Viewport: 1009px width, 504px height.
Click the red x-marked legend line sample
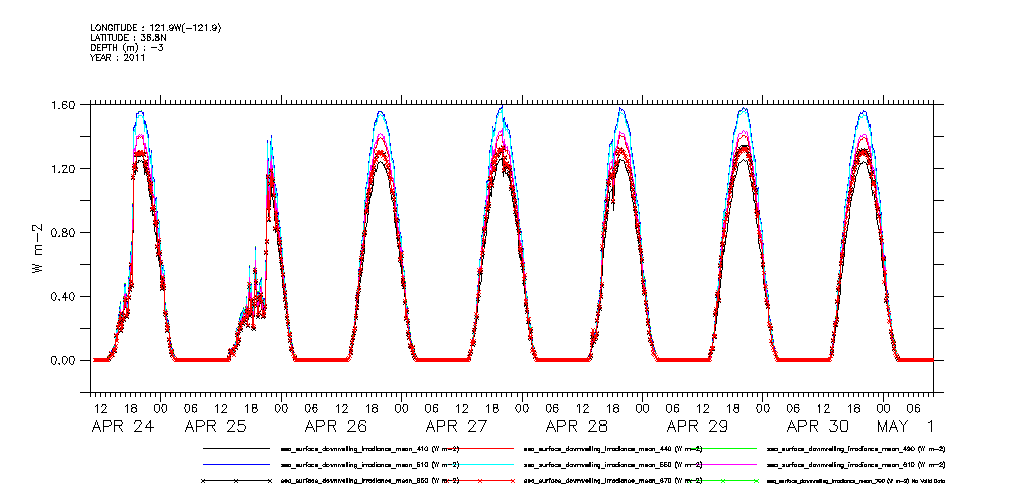[x=479, y=481]
